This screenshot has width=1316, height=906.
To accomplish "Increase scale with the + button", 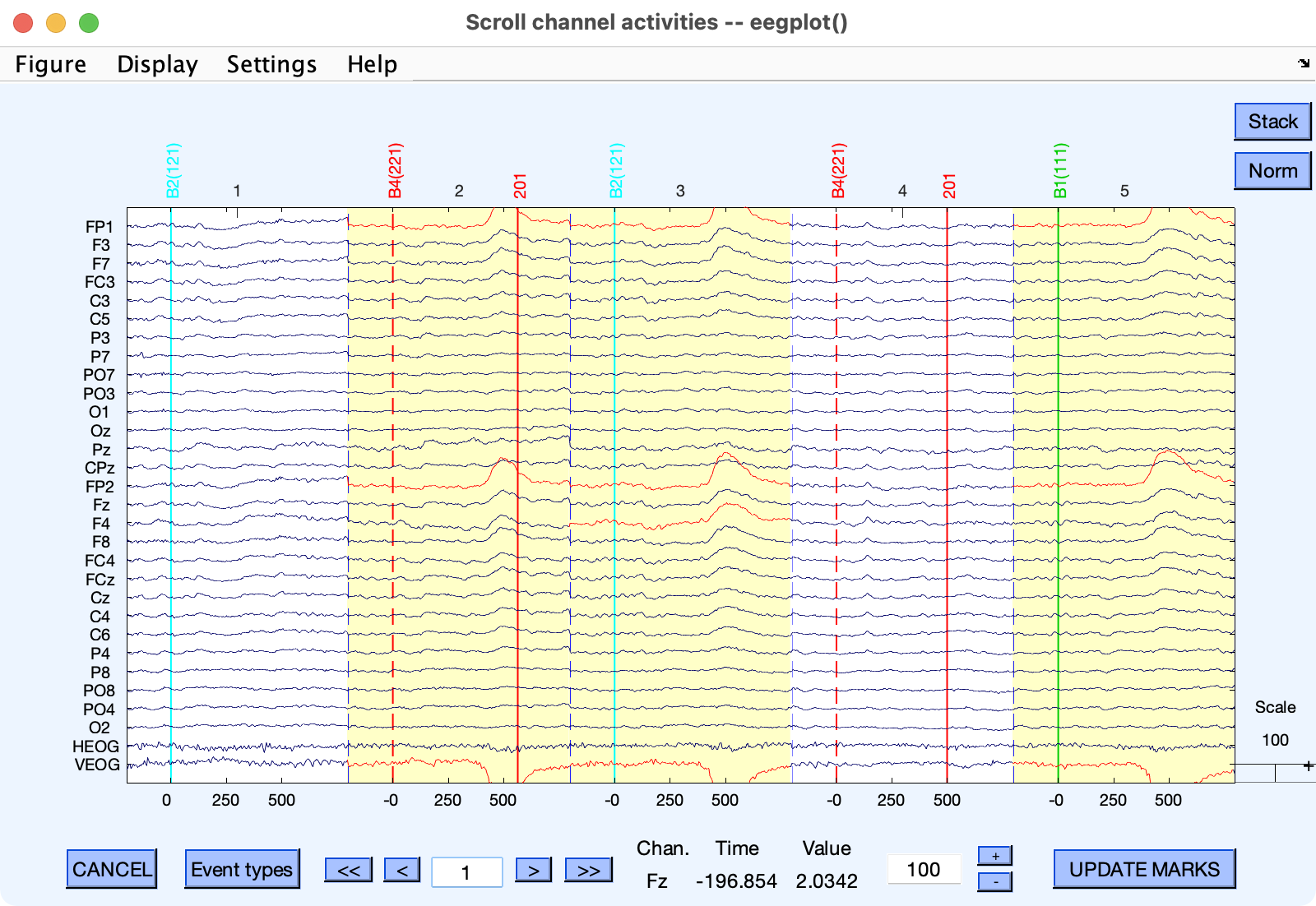I will coord(995,856).
